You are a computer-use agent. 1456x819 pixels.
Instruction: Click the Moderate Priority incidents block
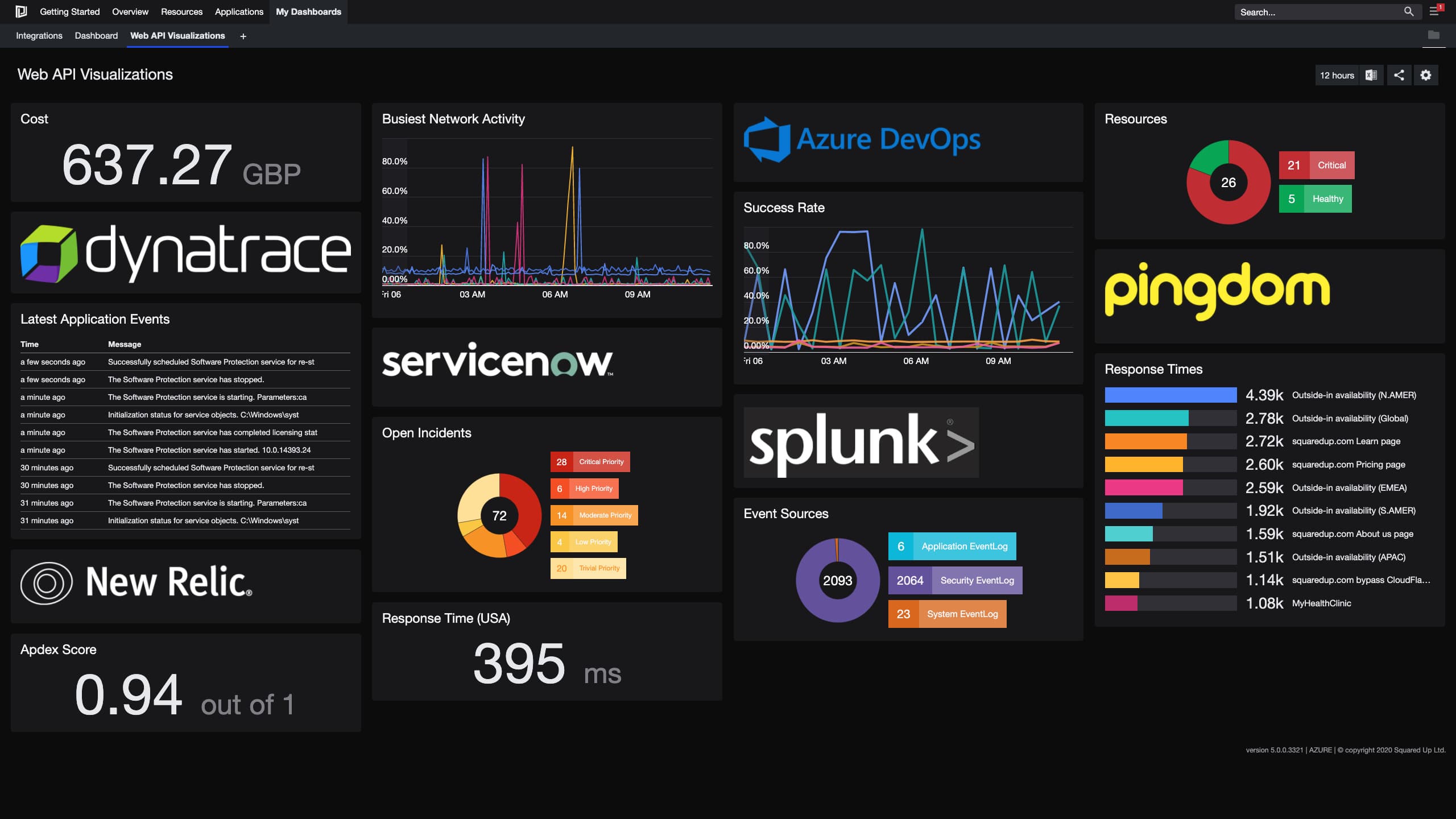(x=594, y=515)
